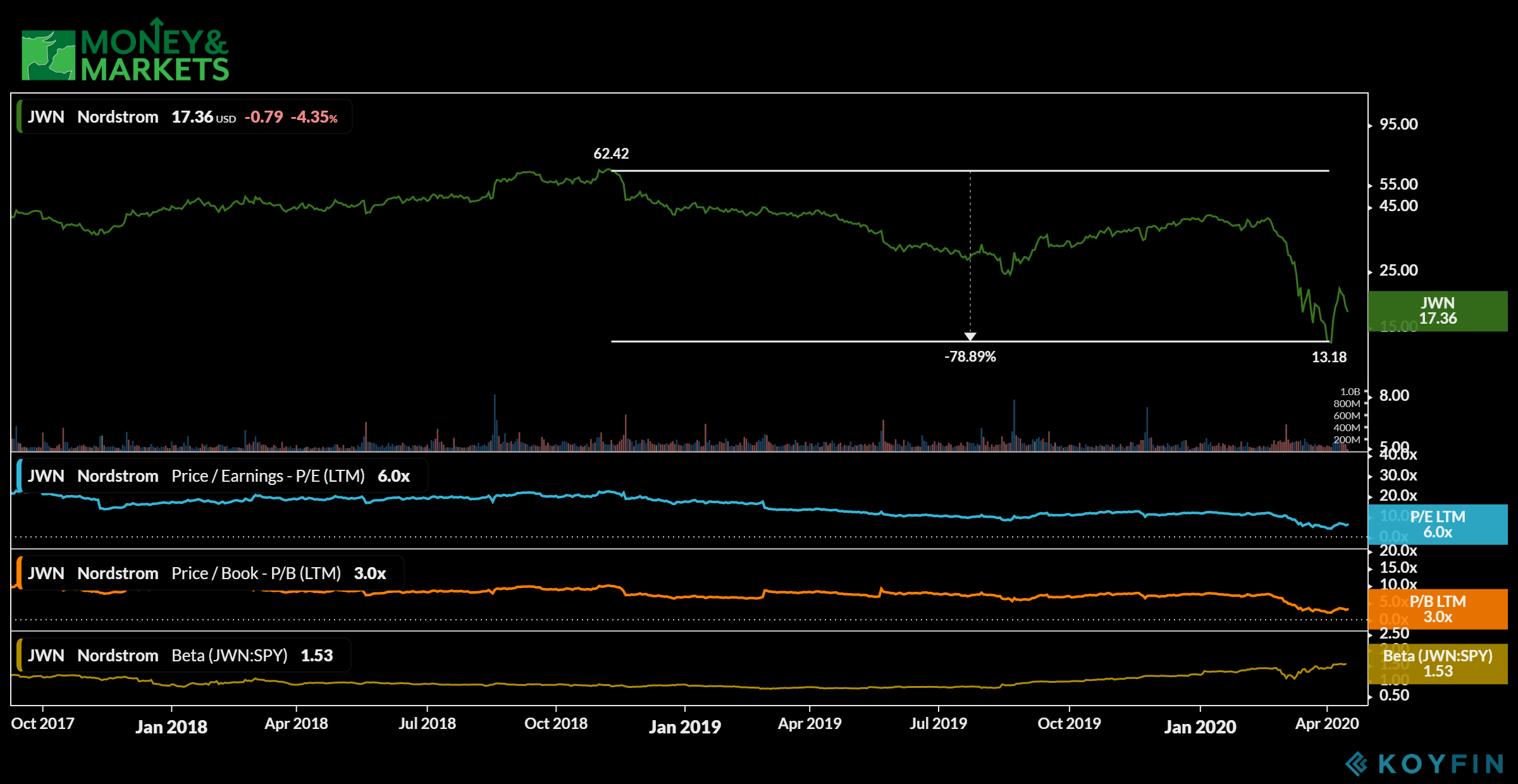This screenshot has height=784, width=1518.
Task: Click the green JWN 17.36 price tag
Action: (1438, 310)
